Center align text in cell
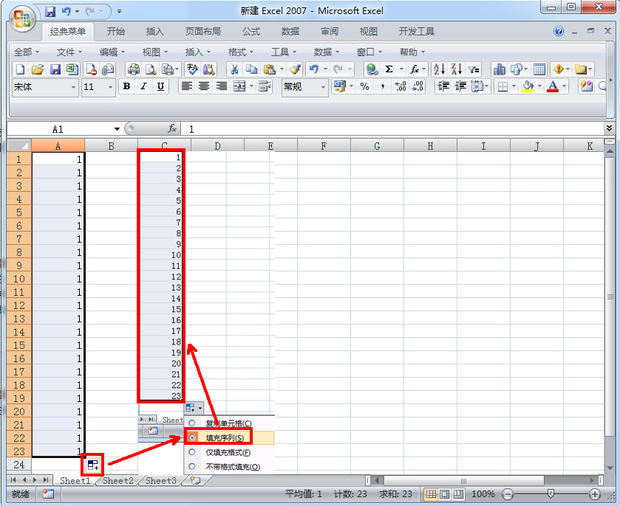The width and height of the screenshot is (620, 506). pos(204,86)
